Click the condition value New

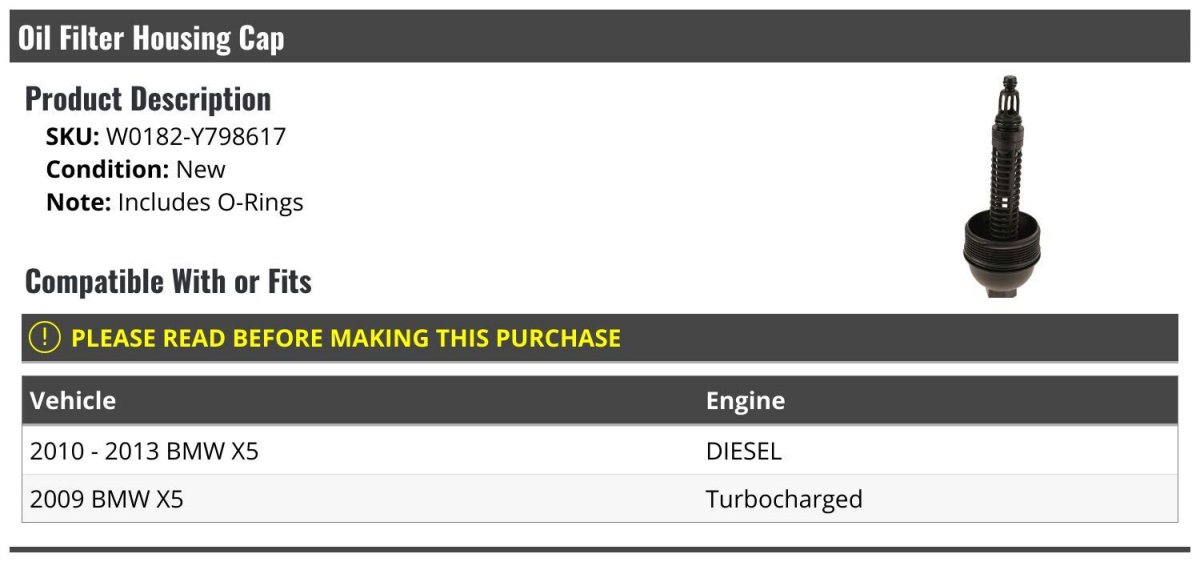coord(201,169)
